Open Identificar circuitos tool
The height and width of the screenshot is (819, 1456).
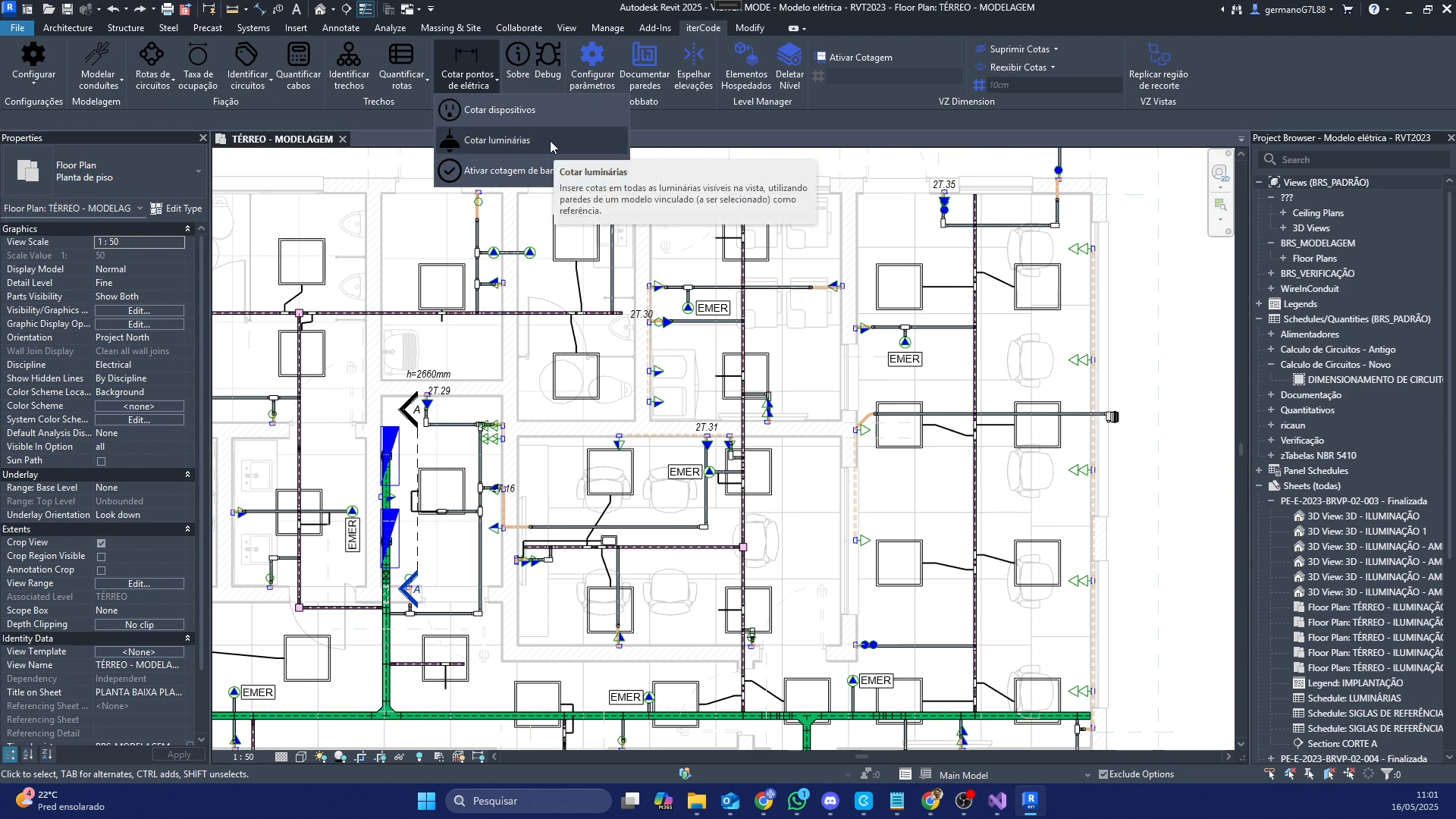pyautogui.click(x=247, y=55)
